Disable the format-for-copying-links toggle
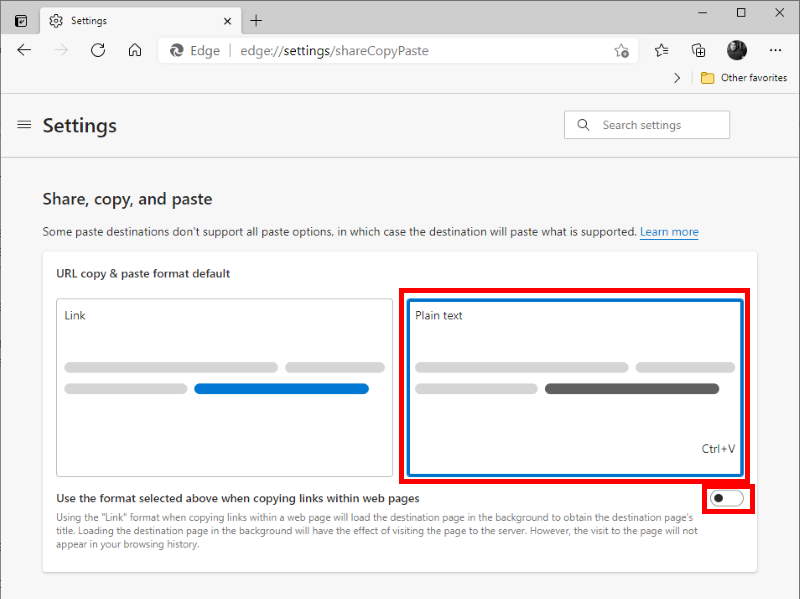 tap(725, 498)
